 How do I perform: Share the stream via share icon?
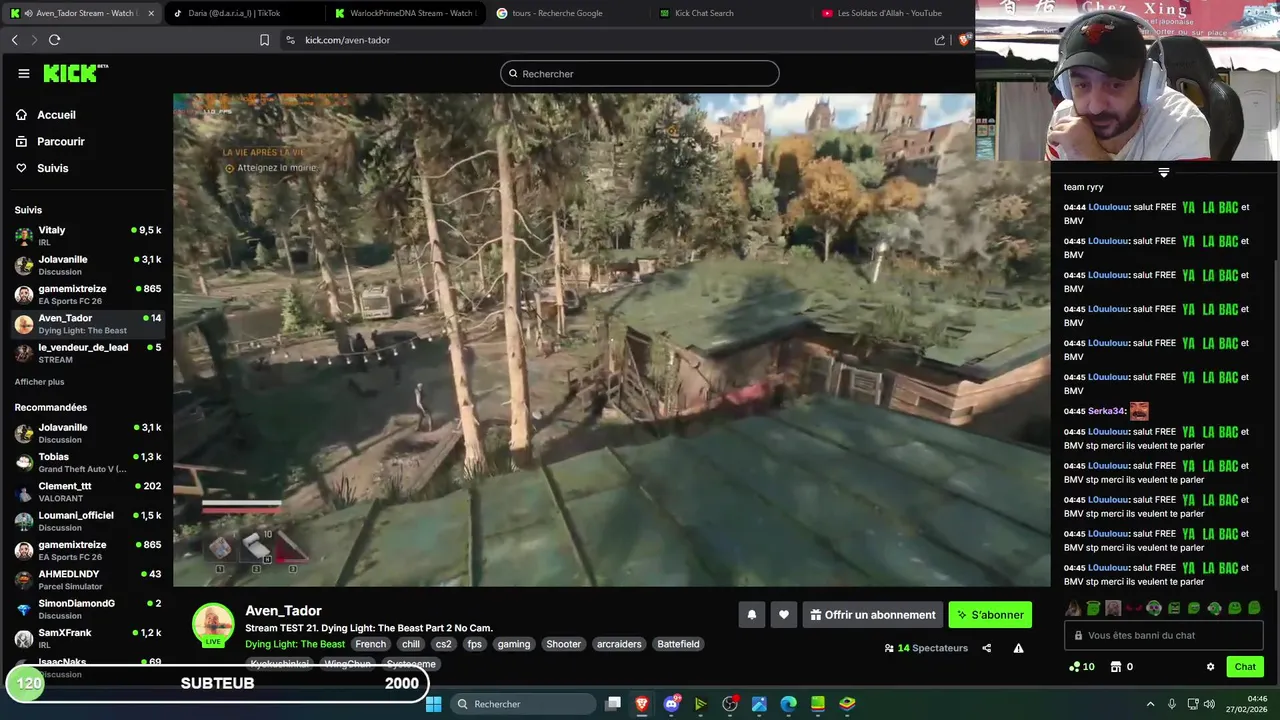986,648
